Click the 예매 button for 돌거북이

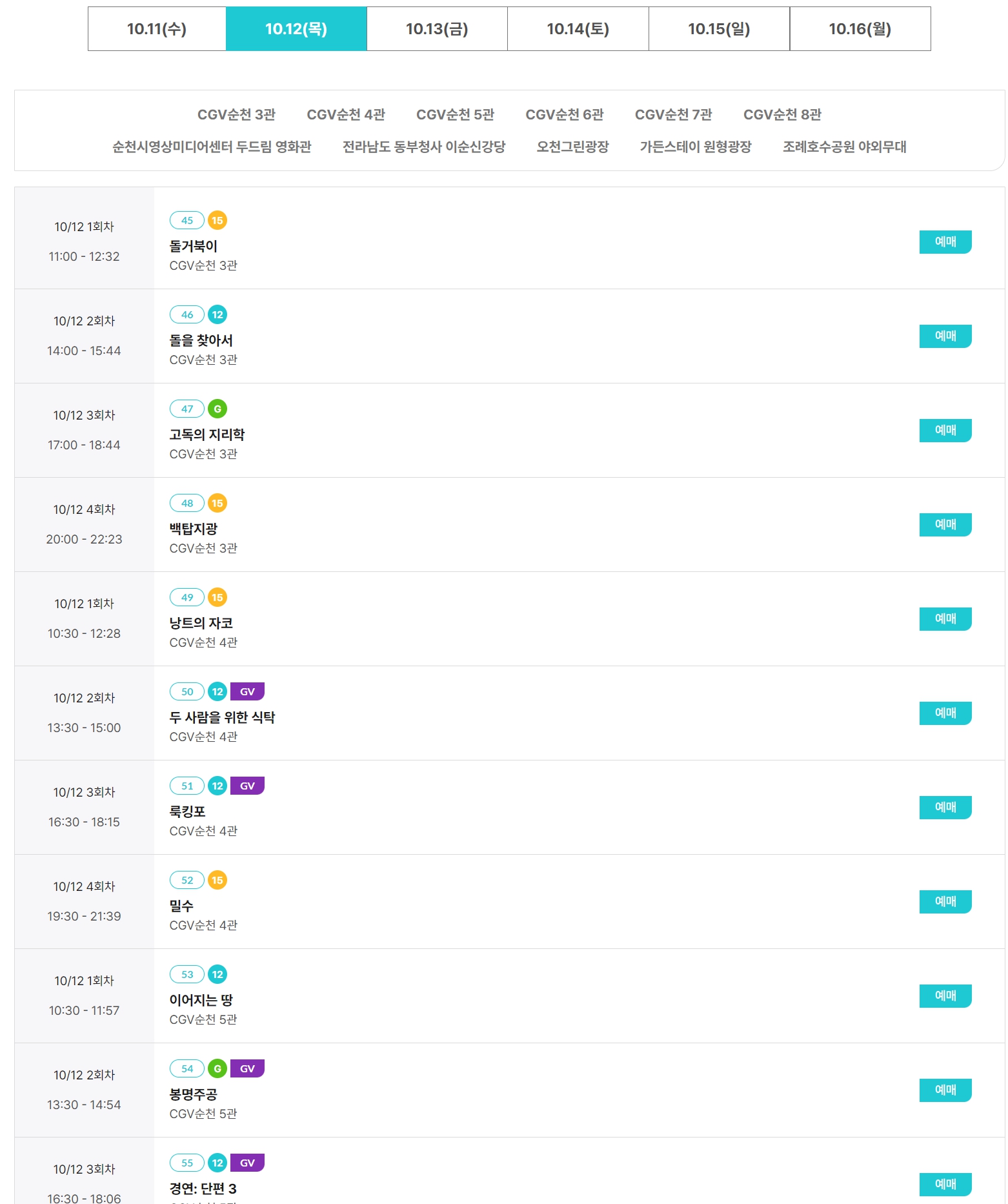[x=945, y=242]
